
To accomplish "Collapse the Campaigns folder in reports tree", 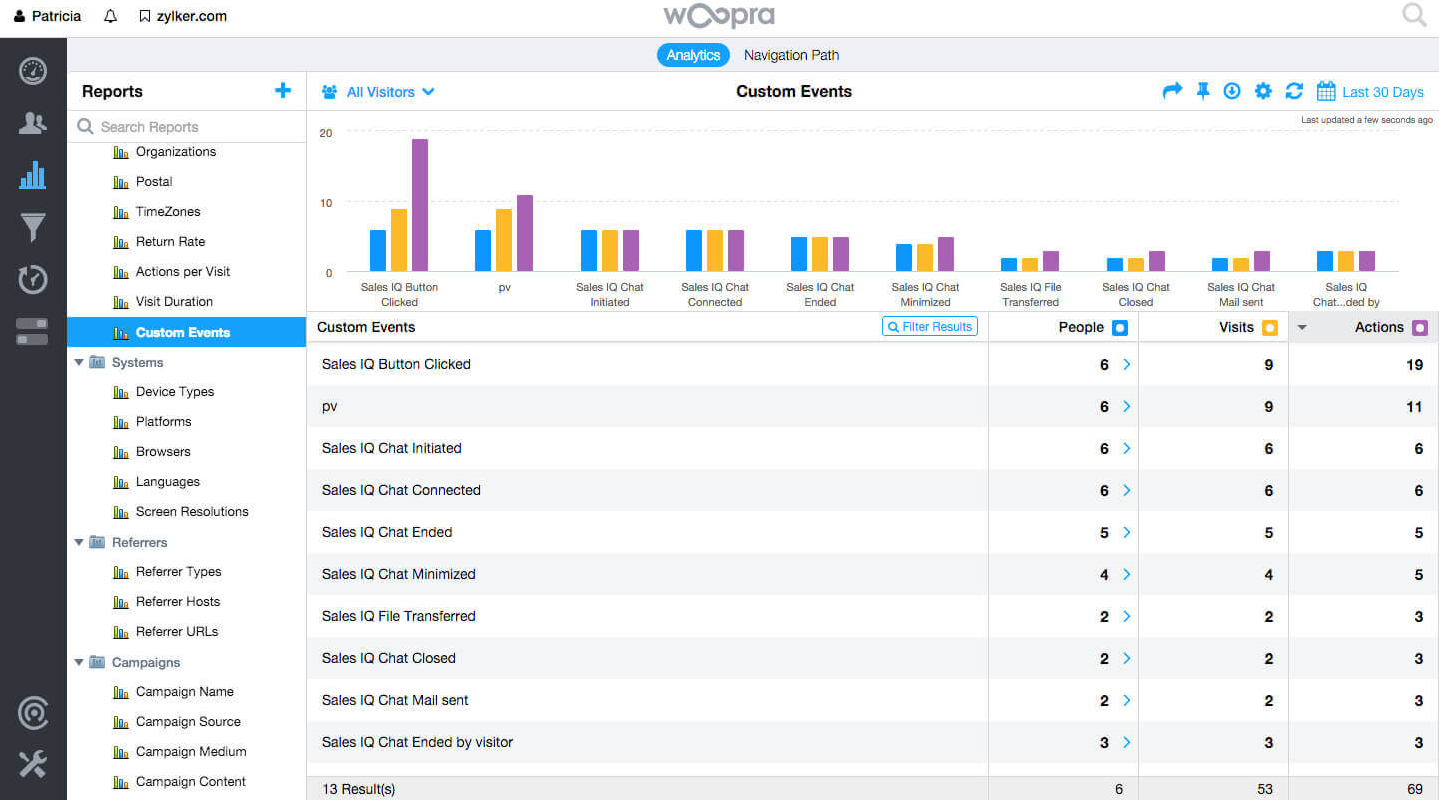I will point(80,662).
